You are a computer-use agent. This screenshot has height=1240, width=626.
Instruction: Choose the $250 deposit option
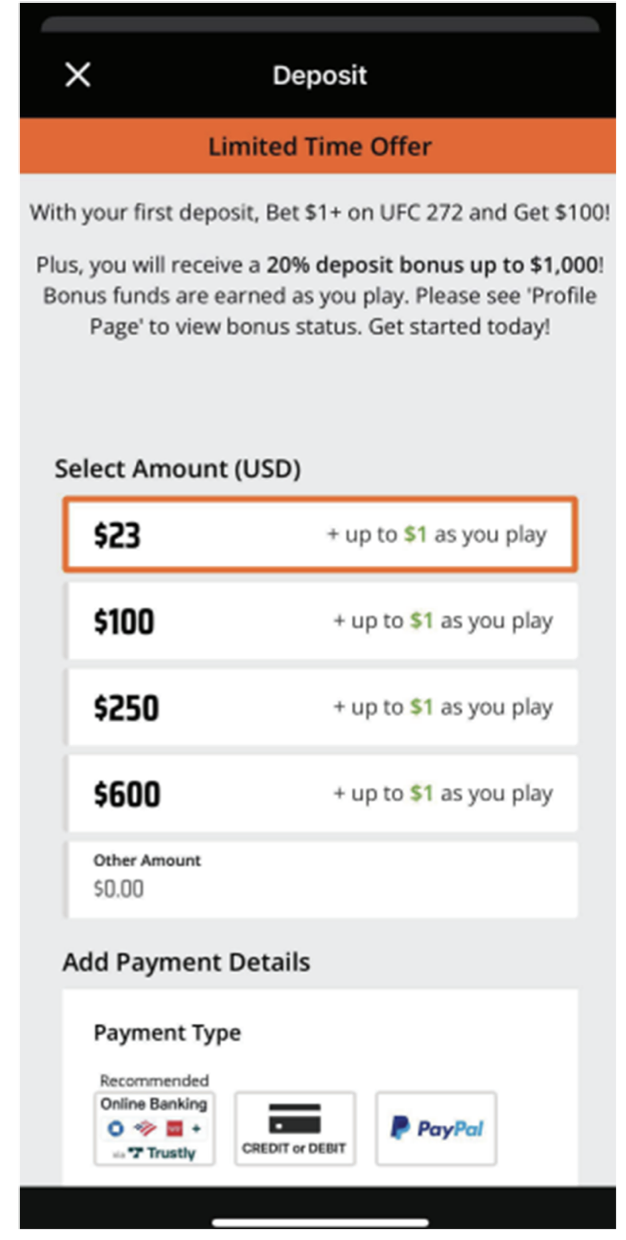click(320, 708)
